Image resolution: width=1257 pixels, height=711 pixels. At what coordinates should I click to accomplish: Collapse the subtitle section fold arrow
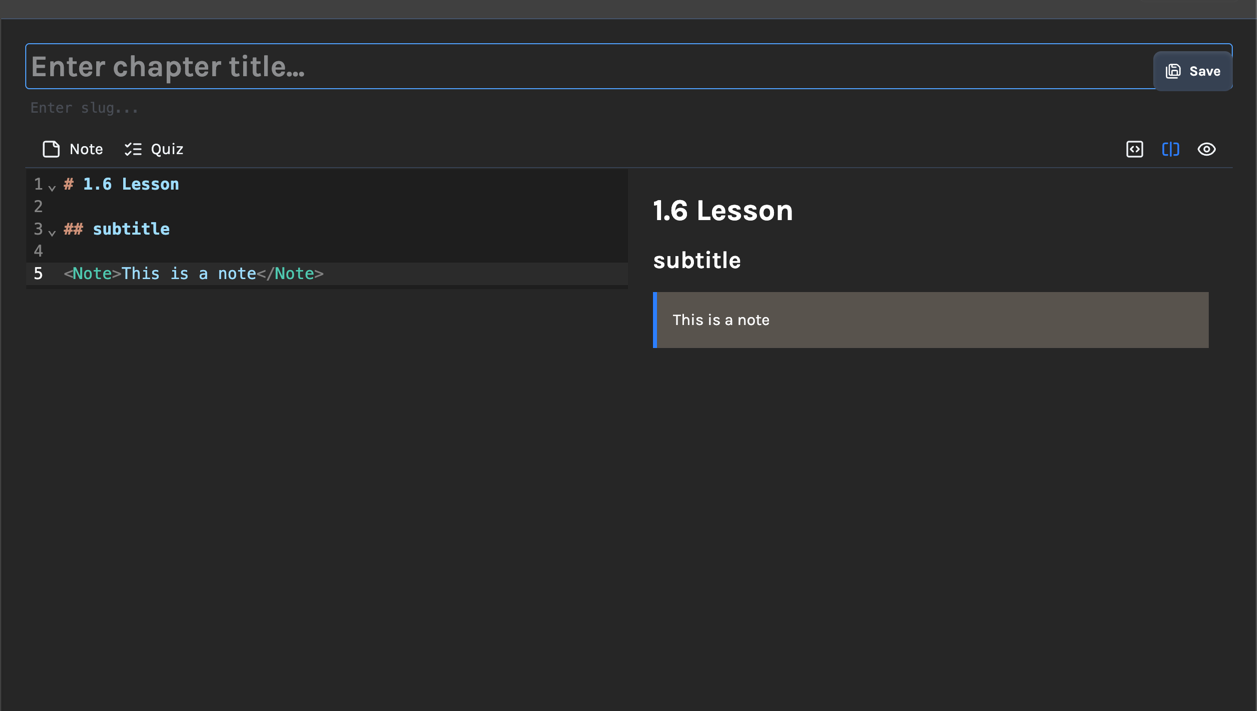point(52,232)
